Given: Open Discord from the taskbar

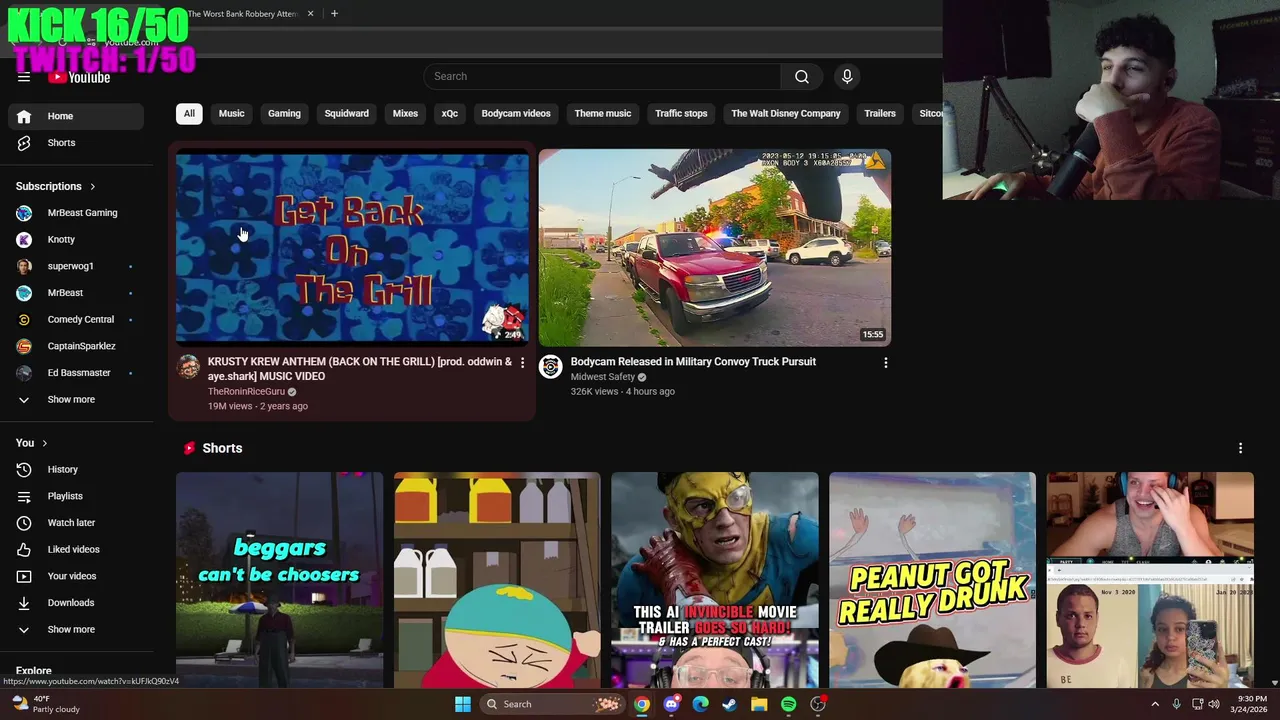Looking at the screenshot, I should (672, 704).
